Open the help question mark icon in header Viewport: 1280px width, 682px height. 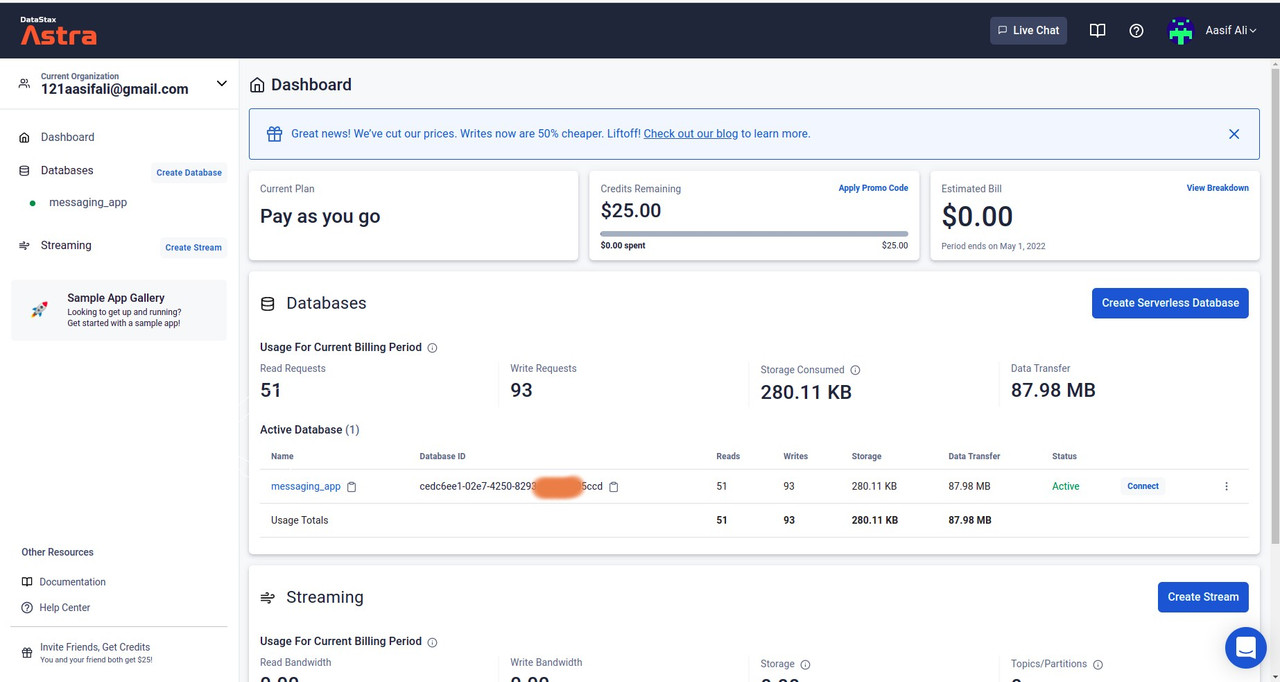click(1136, 31)
